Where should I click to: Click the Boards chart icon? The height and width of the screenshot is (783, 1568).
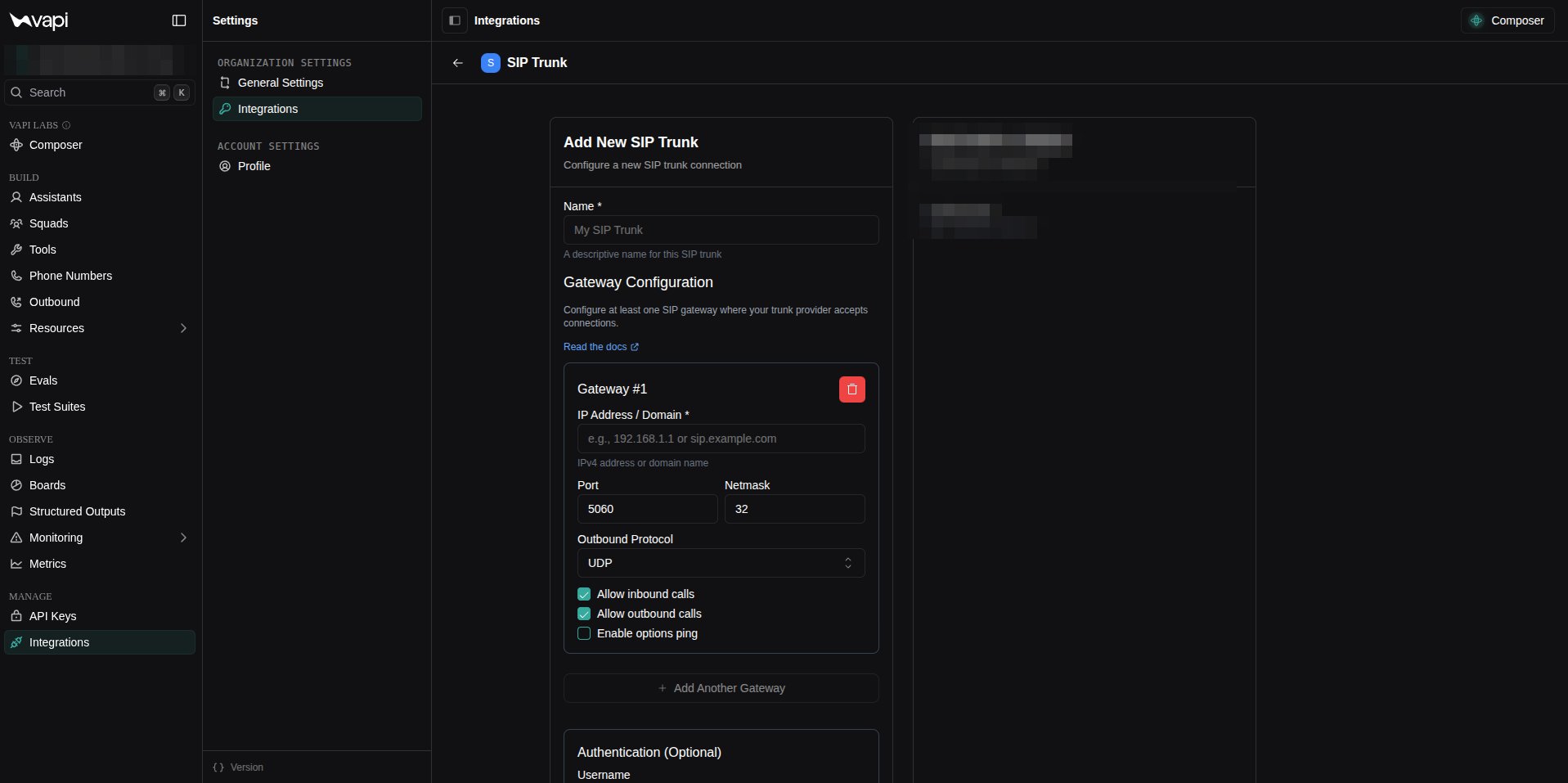click(x=16, y=485)
